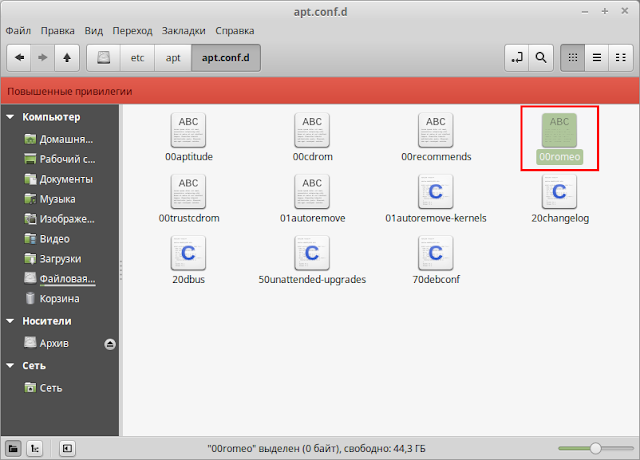This screenshot has width=640, height=460.
Task: Open the Переход menu
Action: click(x=132, y=31)
